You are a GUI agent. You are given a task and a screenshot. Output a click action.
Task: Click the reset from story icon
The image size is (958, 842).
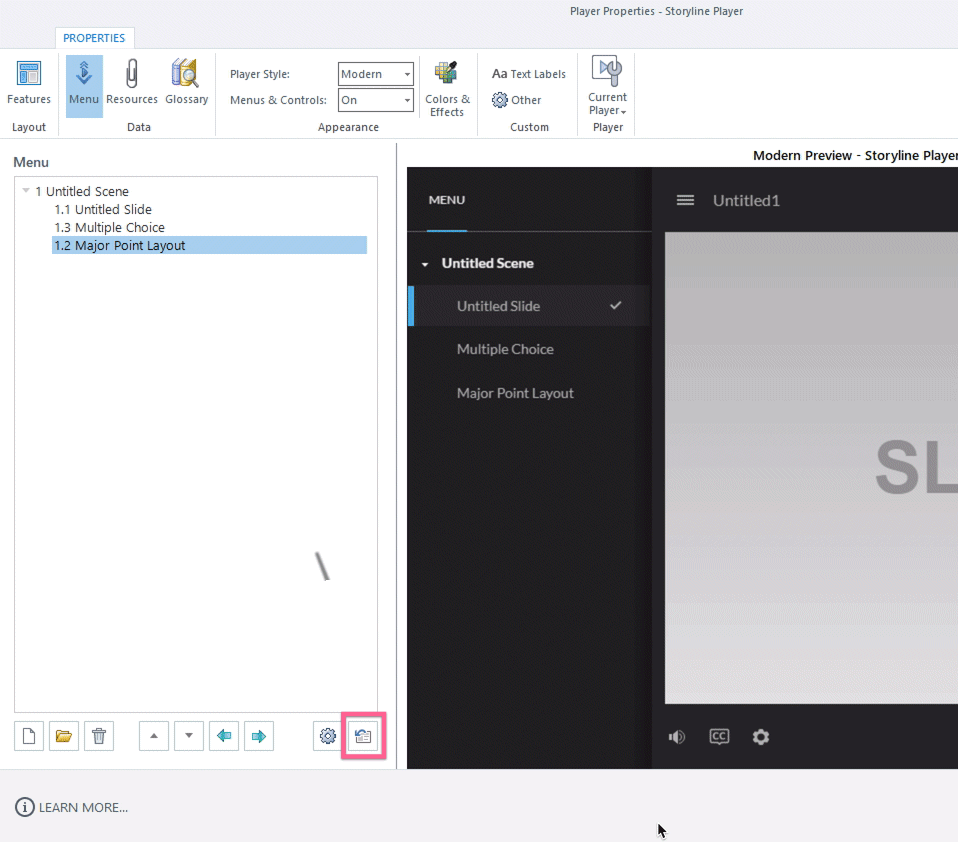[363, 737]
